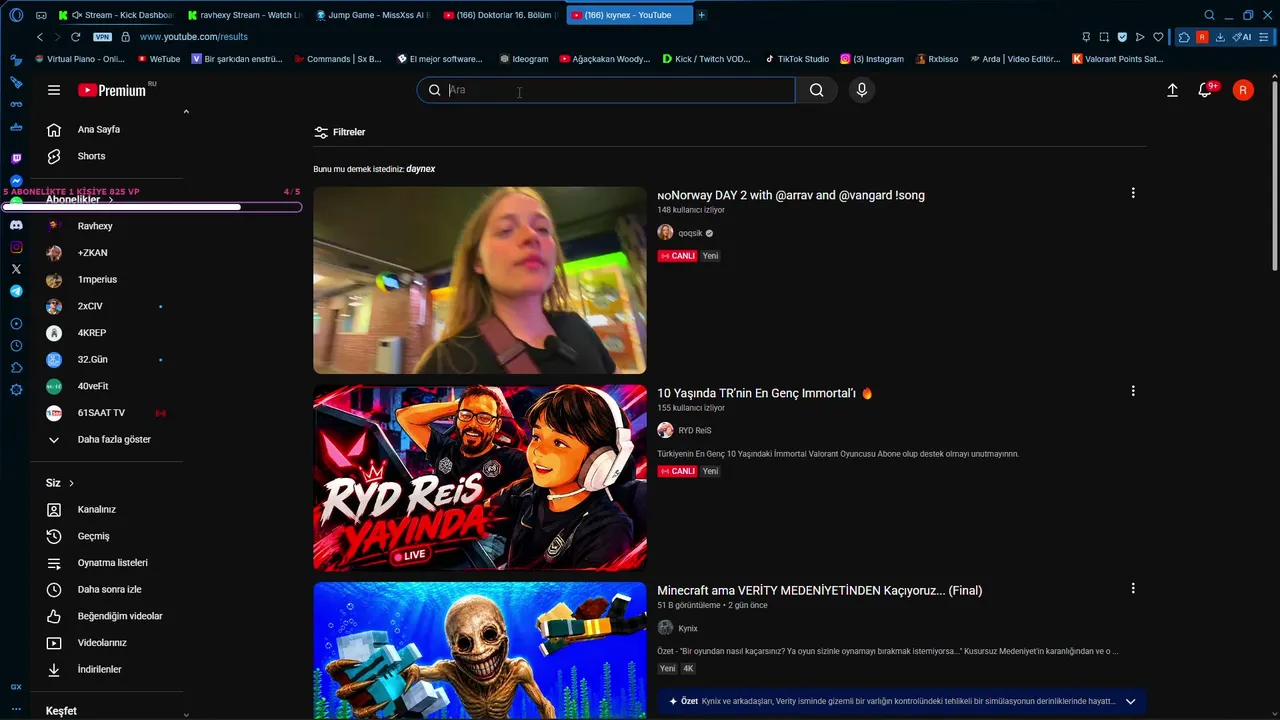Open Telegram in the Opera sidebar

[x=16, y=291]
